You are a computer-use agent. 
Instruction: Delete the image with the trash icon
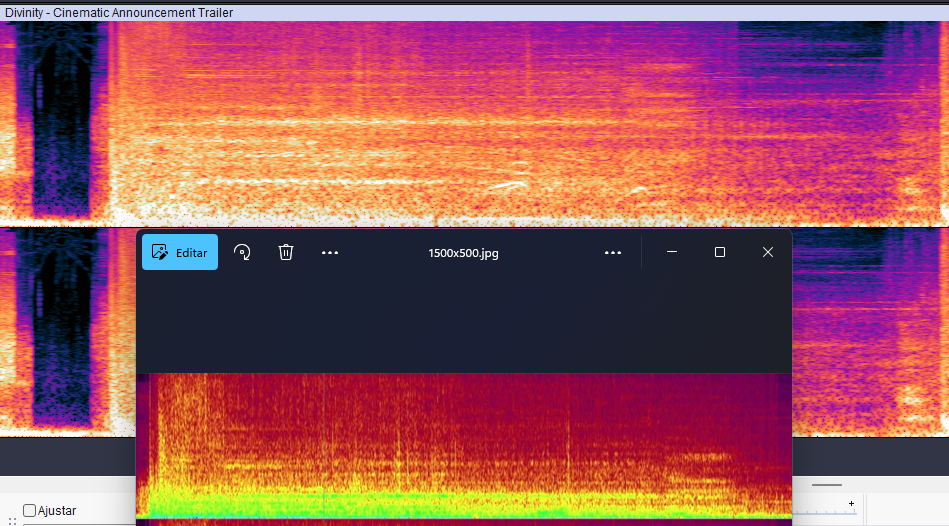click(286, 252)
